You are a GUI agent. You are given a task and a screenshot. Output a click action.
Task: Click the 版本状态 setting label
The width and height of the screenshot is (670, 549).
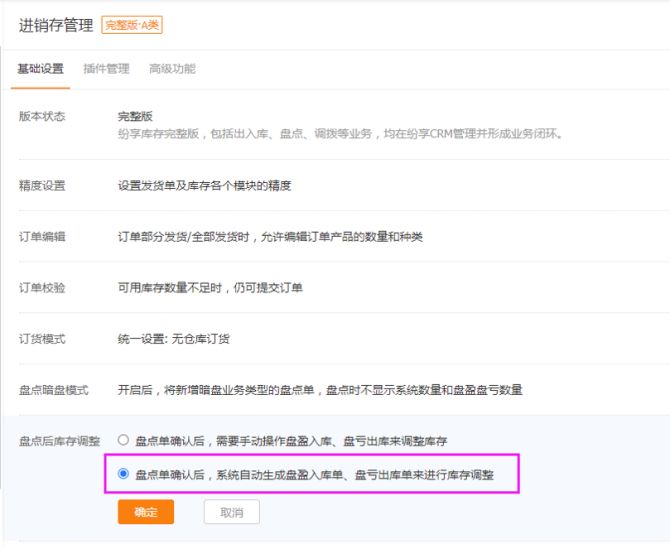coord(42,116)
